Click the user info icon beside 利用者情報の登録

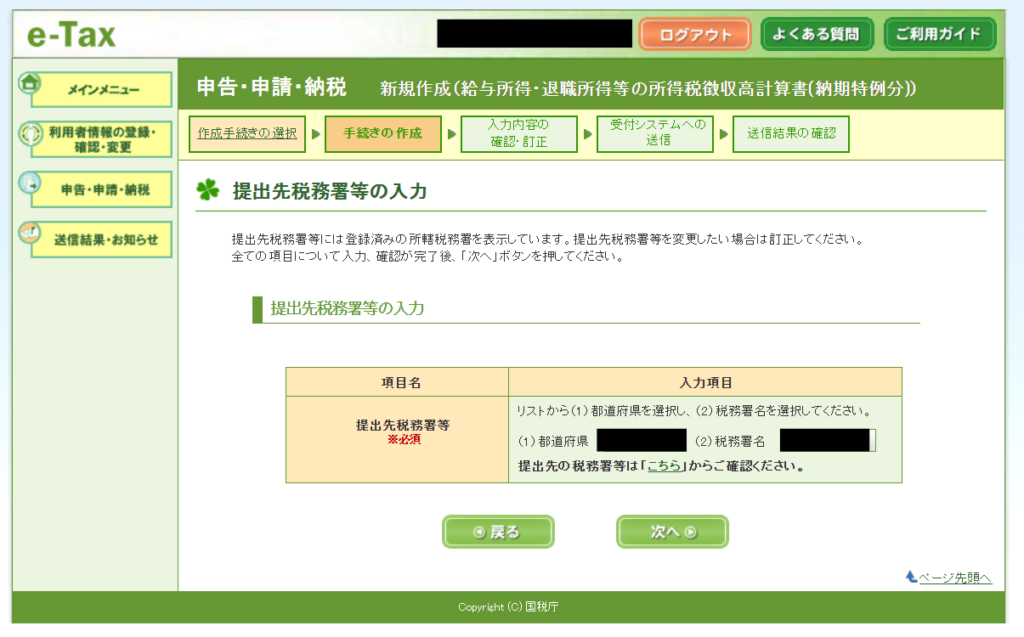coord(30,133)
